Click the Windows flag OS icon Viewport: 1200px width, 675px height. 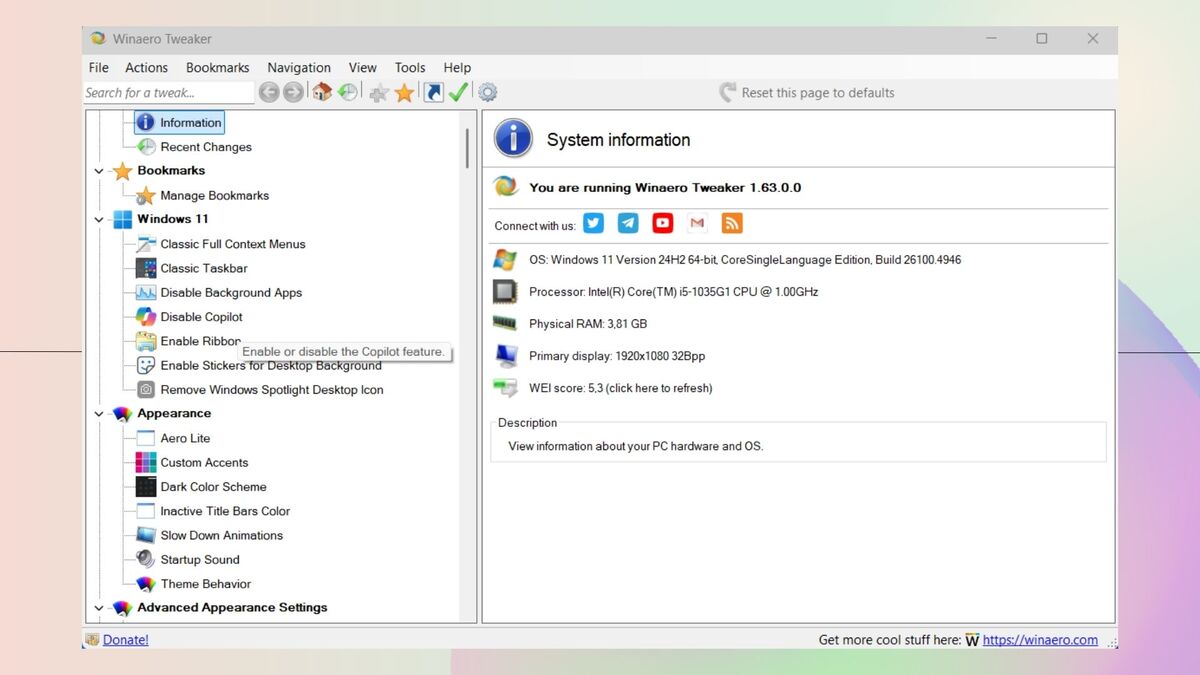coord(505,259)
